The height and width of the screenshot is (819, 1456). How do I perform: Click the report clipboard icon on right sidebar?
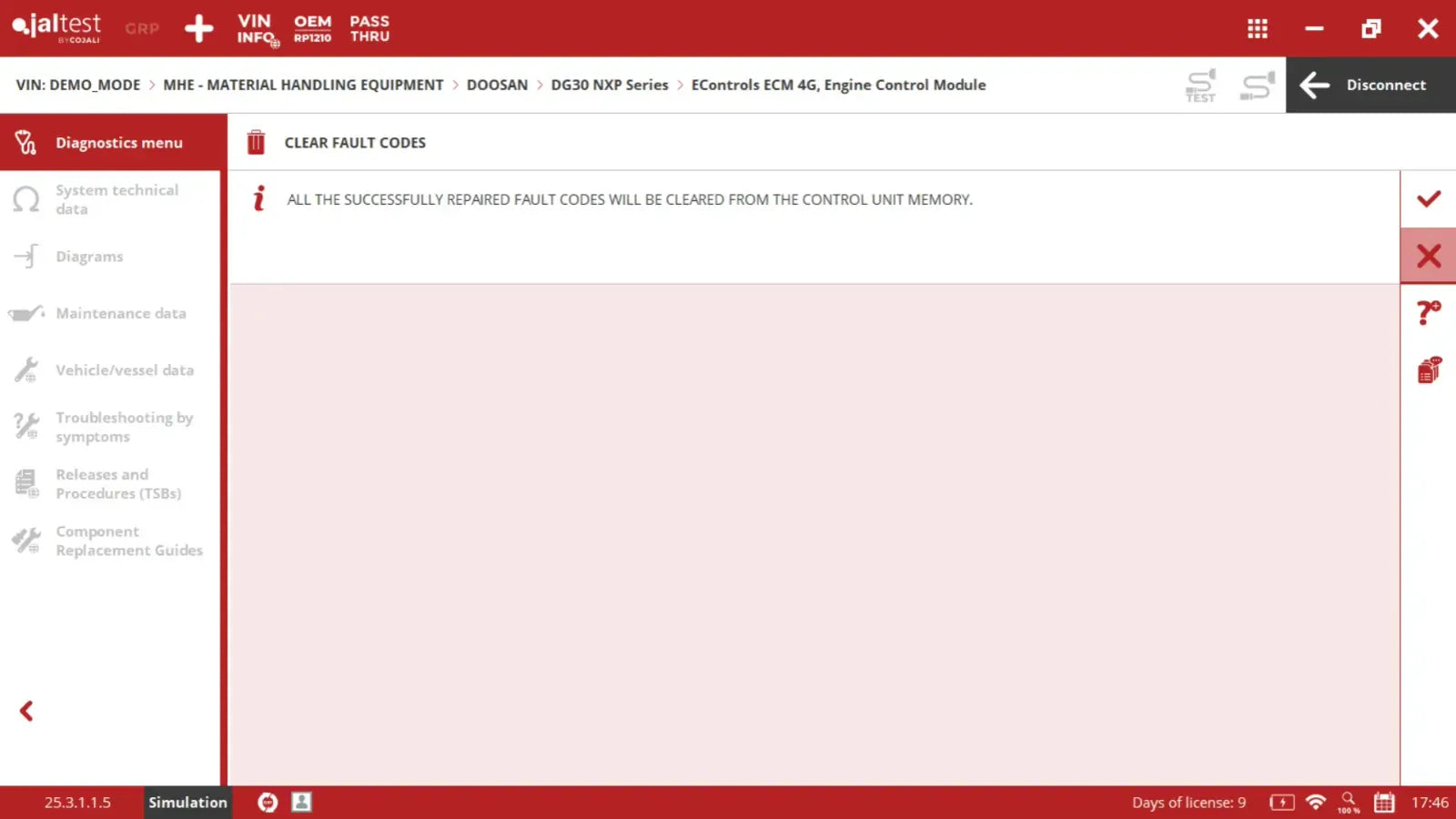click(x=1428, y=370)
